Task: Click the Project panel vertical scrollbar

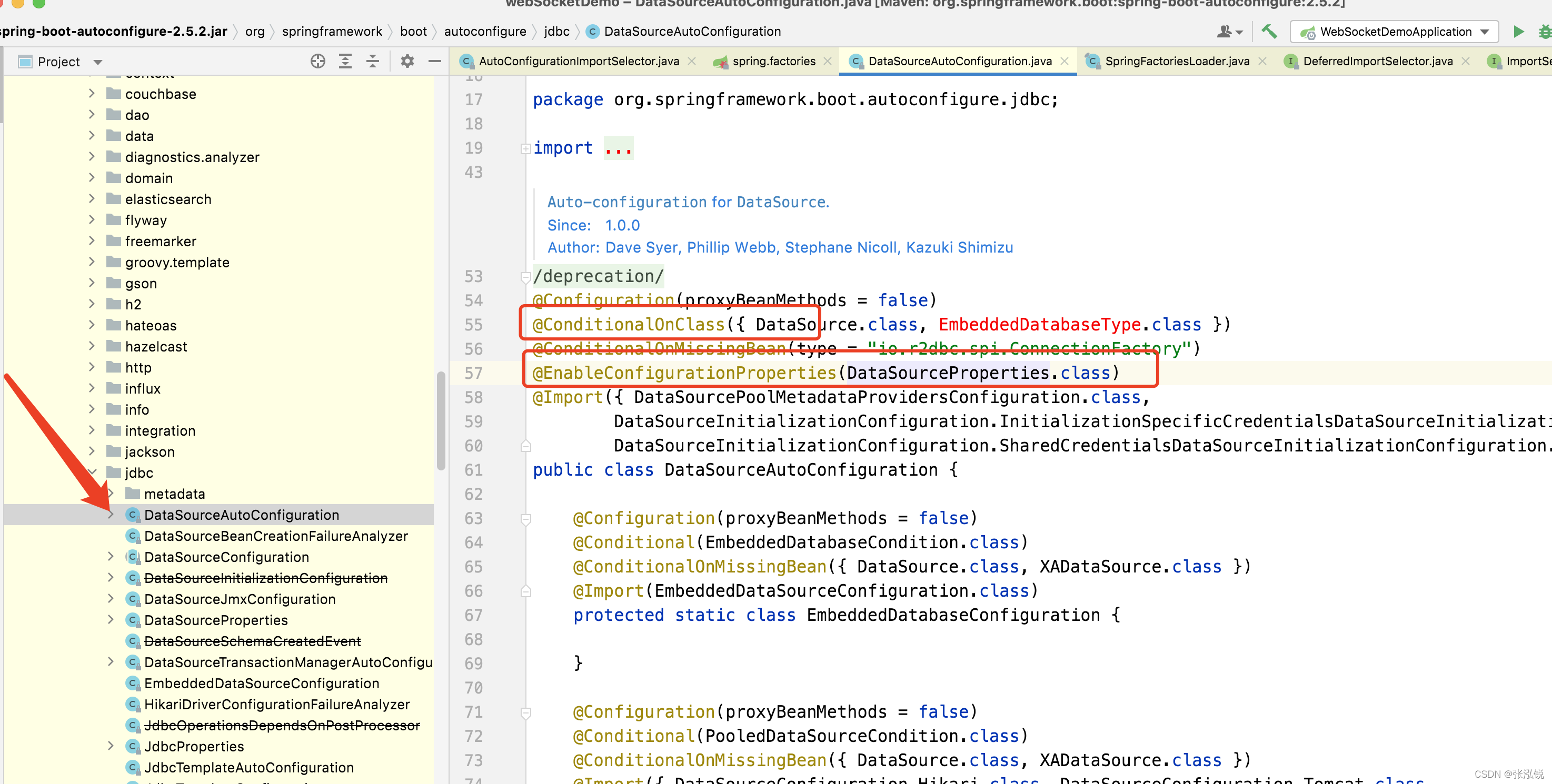Action: [x=441, y=420]
